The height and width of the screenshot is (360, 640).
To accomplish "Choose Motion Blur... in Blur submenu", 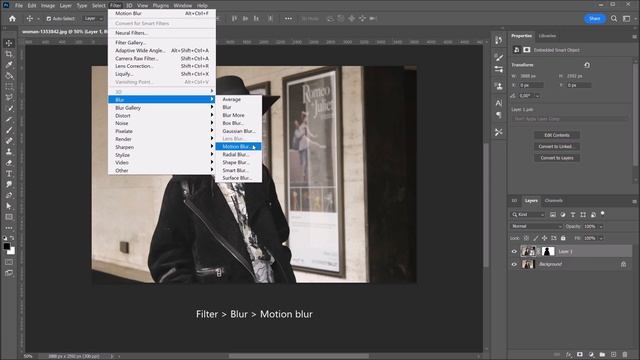I will click(x=238, y=147).
